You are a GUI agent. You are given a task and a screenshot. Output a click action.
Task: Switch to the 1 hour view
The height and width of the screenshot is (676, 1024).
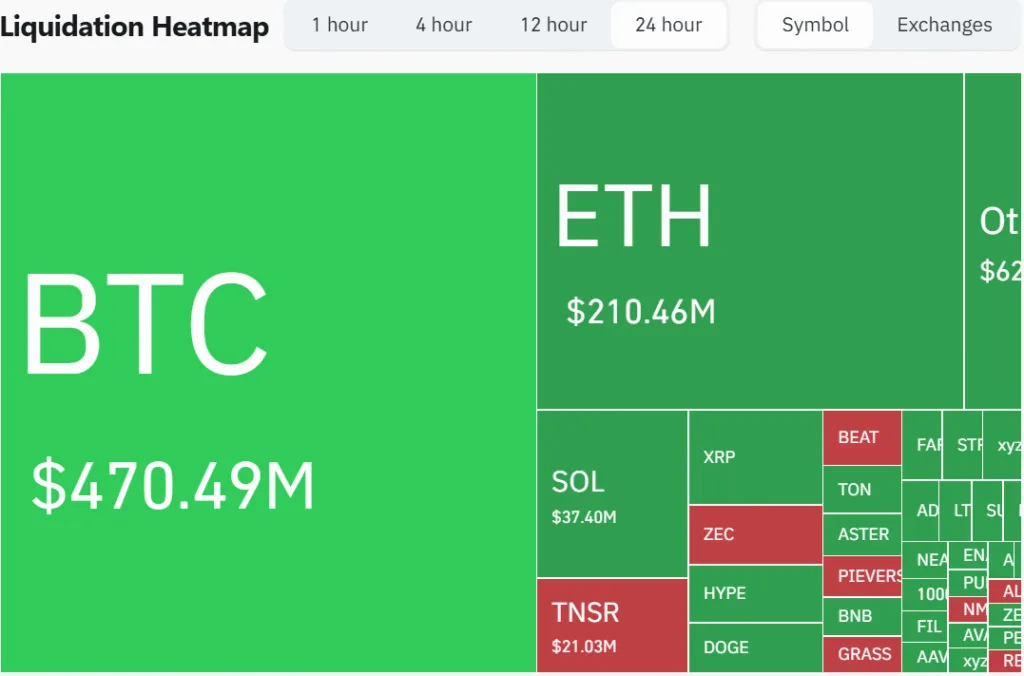[340, 25]
